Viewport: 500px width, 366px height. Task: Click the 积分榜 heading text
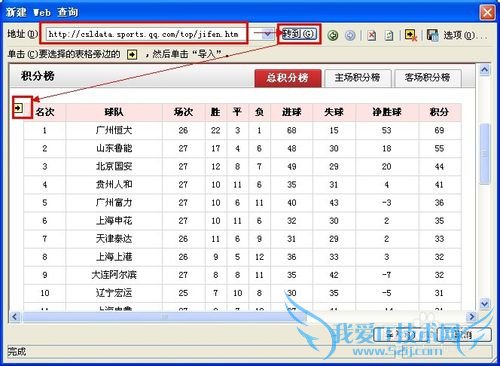(x=37, y=76)
